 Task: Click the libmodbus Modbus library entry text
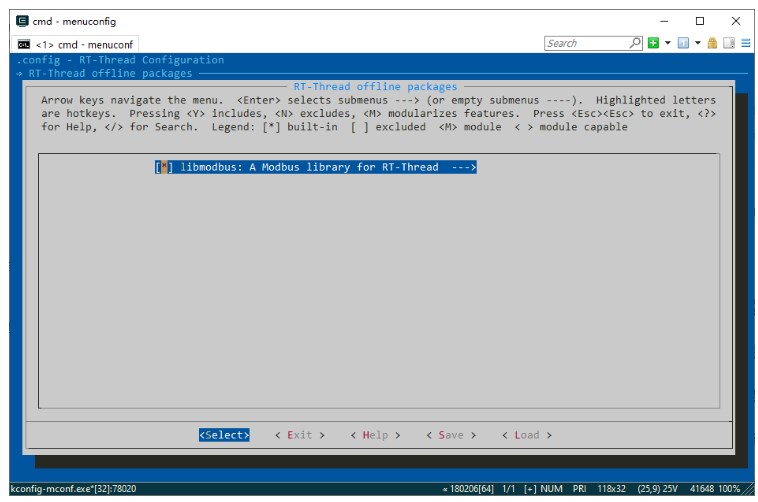[x=309, y=167]
